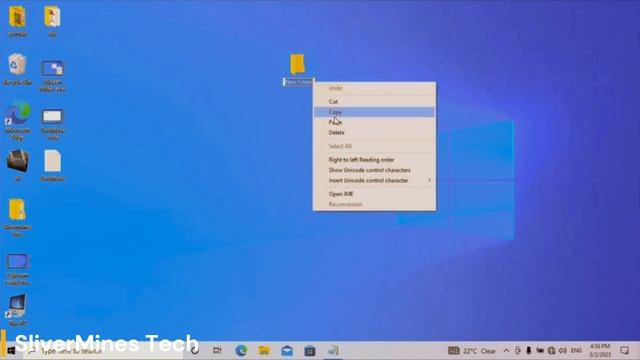Open Task View from the taskbar

217,351
